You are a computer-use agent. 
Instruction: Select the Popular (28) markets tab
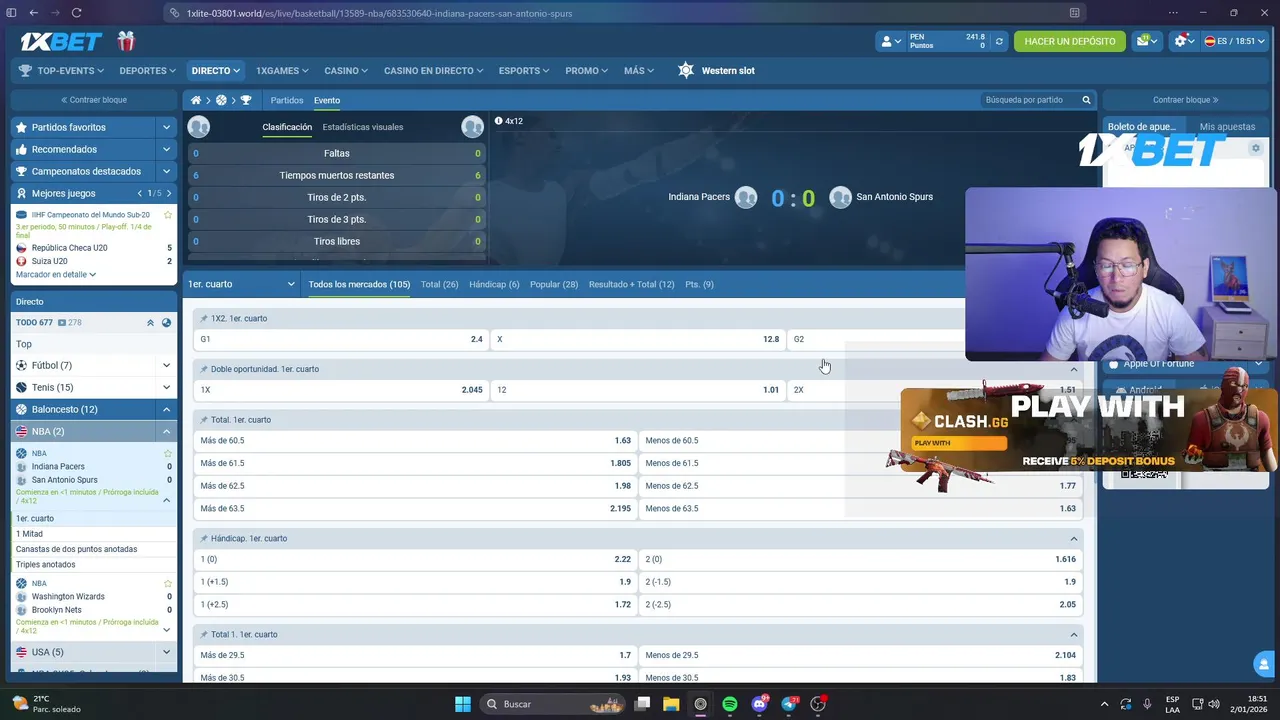pos(554,284)
